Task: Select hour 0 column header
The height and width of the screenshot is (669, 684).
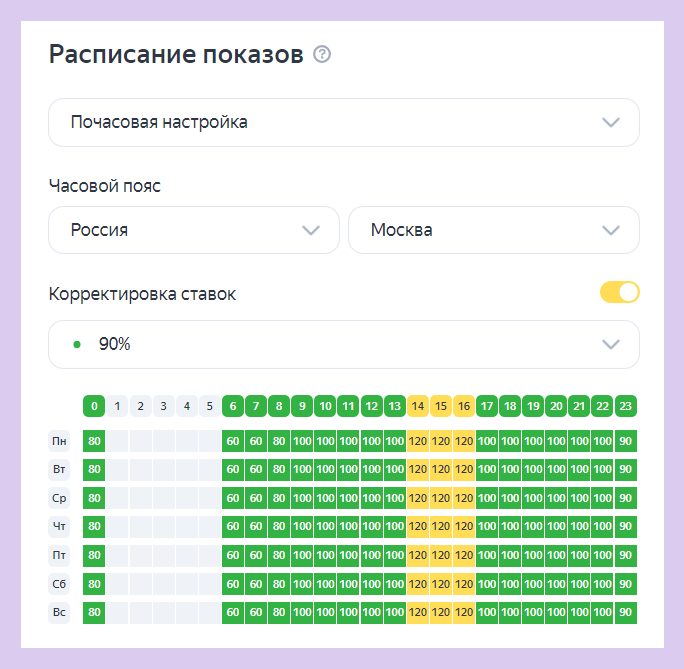Action: (x=94, y=406)
